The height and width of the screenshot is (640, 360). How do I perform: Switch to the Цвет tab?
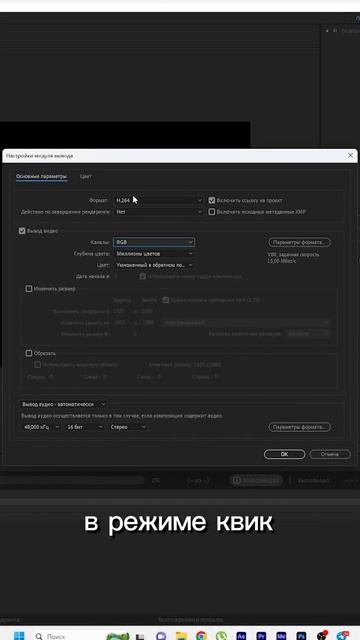[86, 177]
